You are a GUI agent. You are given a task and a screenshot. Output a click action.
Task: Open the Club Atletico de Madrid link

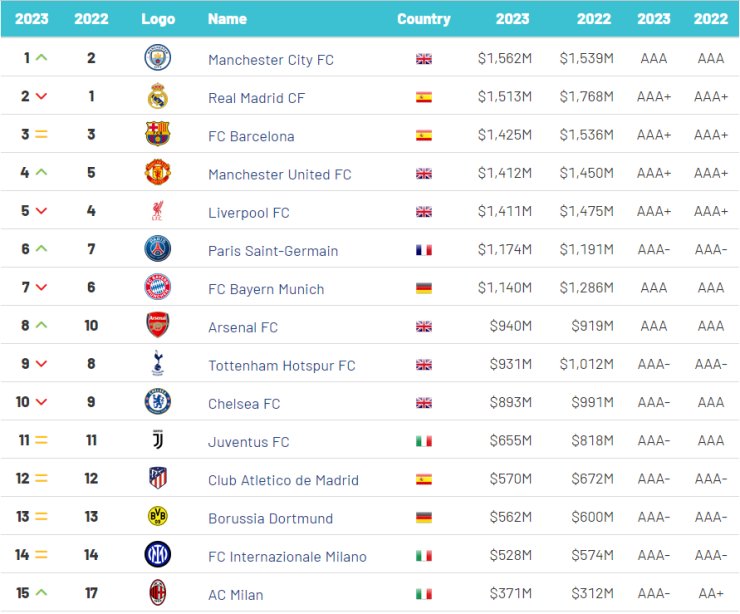pos(283,480)
